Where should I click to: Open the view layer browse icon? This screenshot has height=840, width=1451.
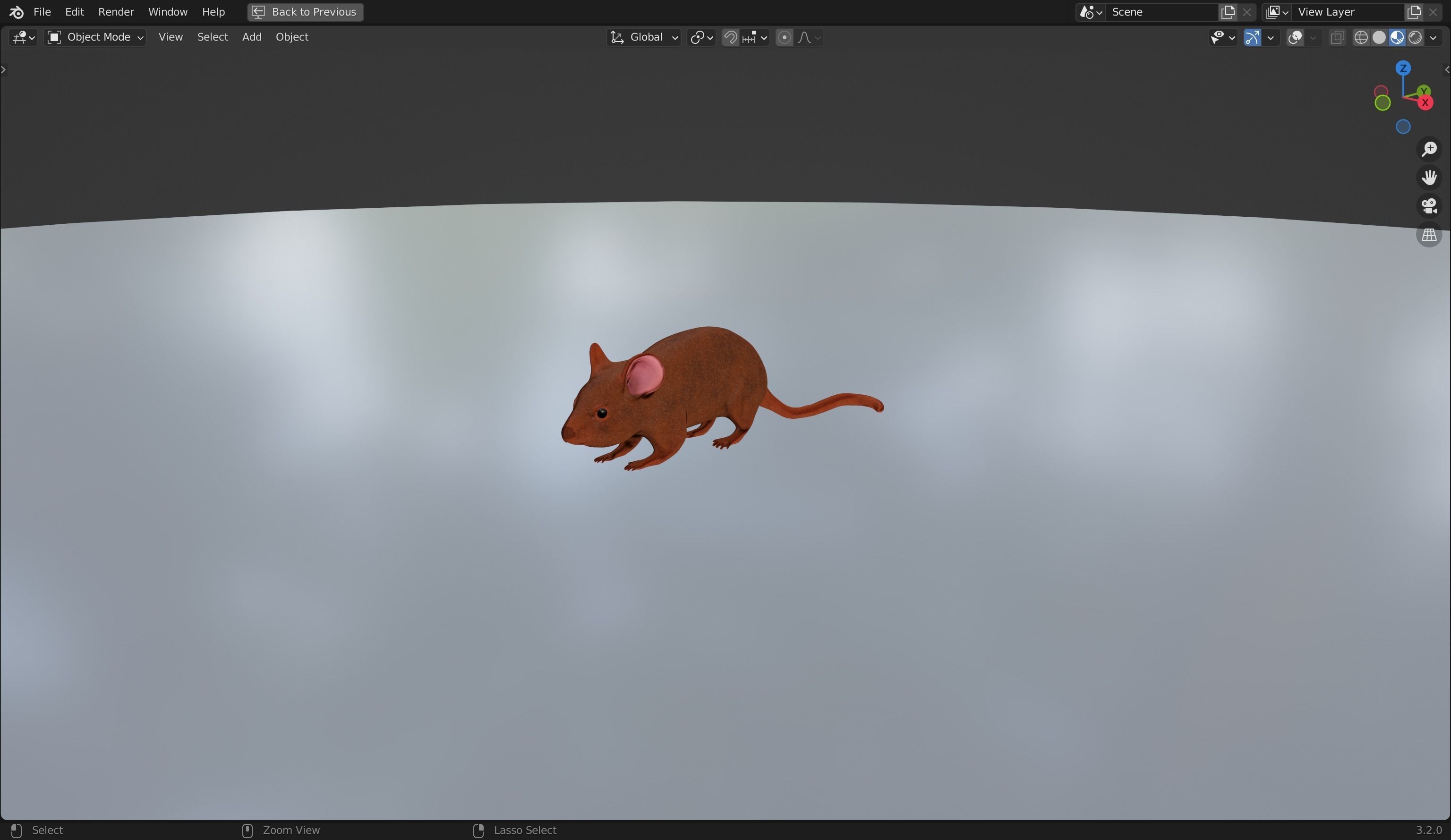click(1277, 12)
